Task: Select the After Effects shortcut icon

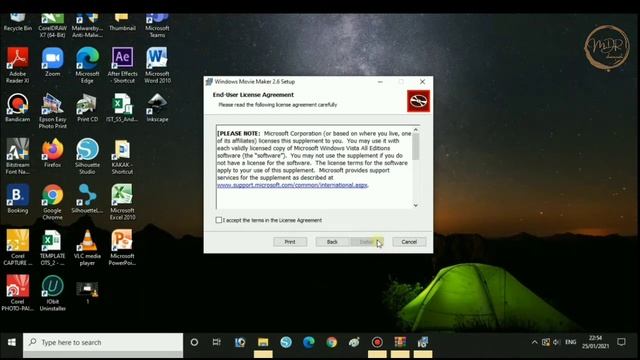Action: [122, 65]
